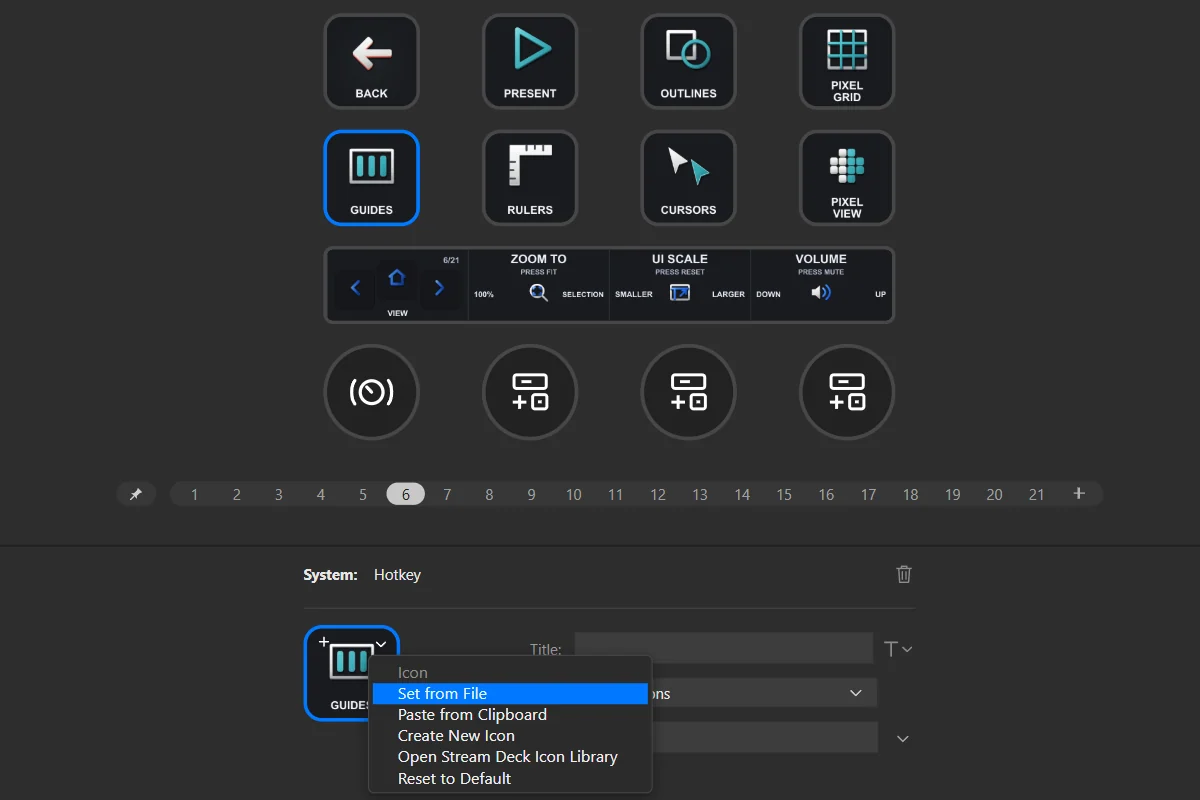Switch to page 8

point(489,494)
